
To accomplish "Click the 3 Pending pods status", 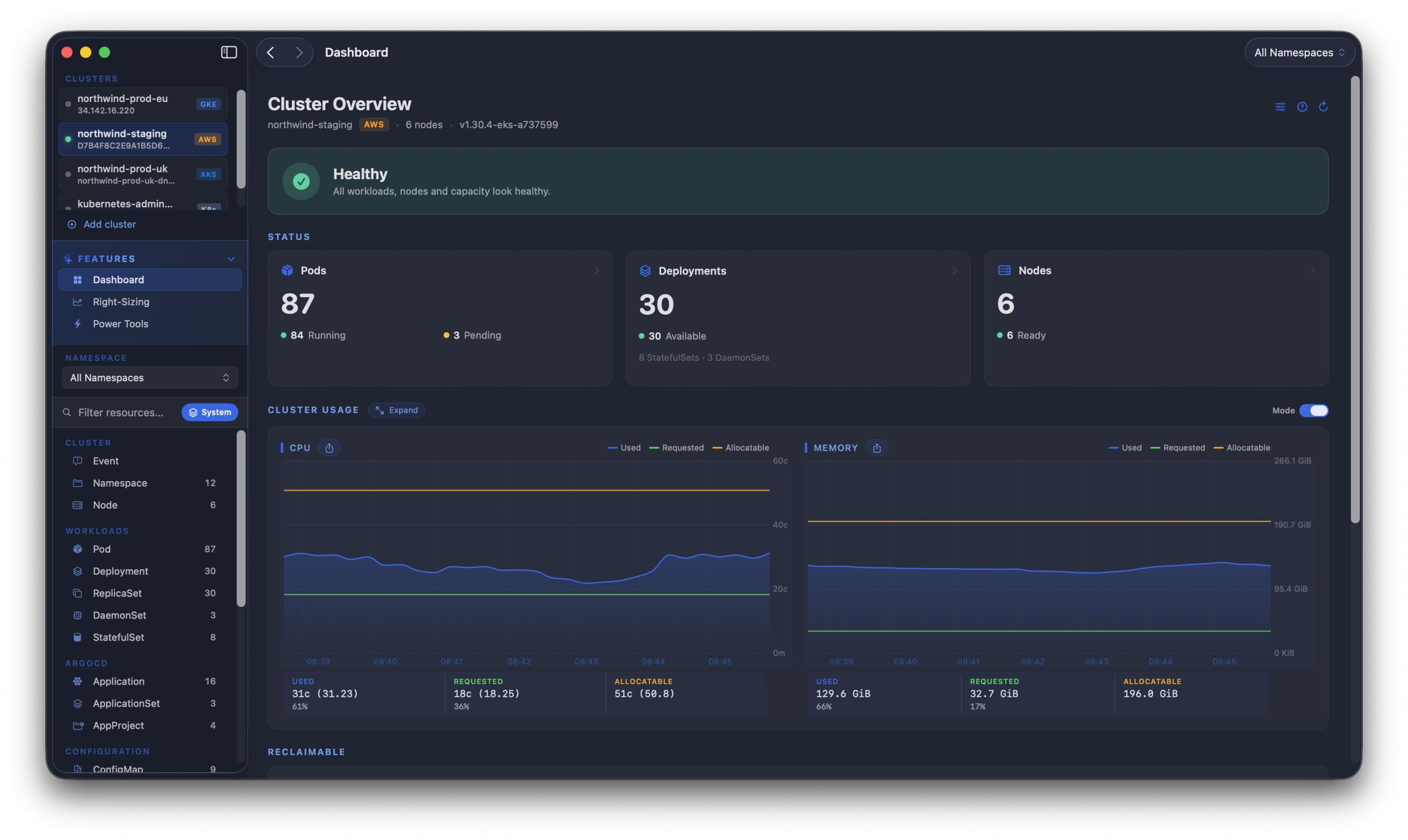I will click(x=472, y=335).
